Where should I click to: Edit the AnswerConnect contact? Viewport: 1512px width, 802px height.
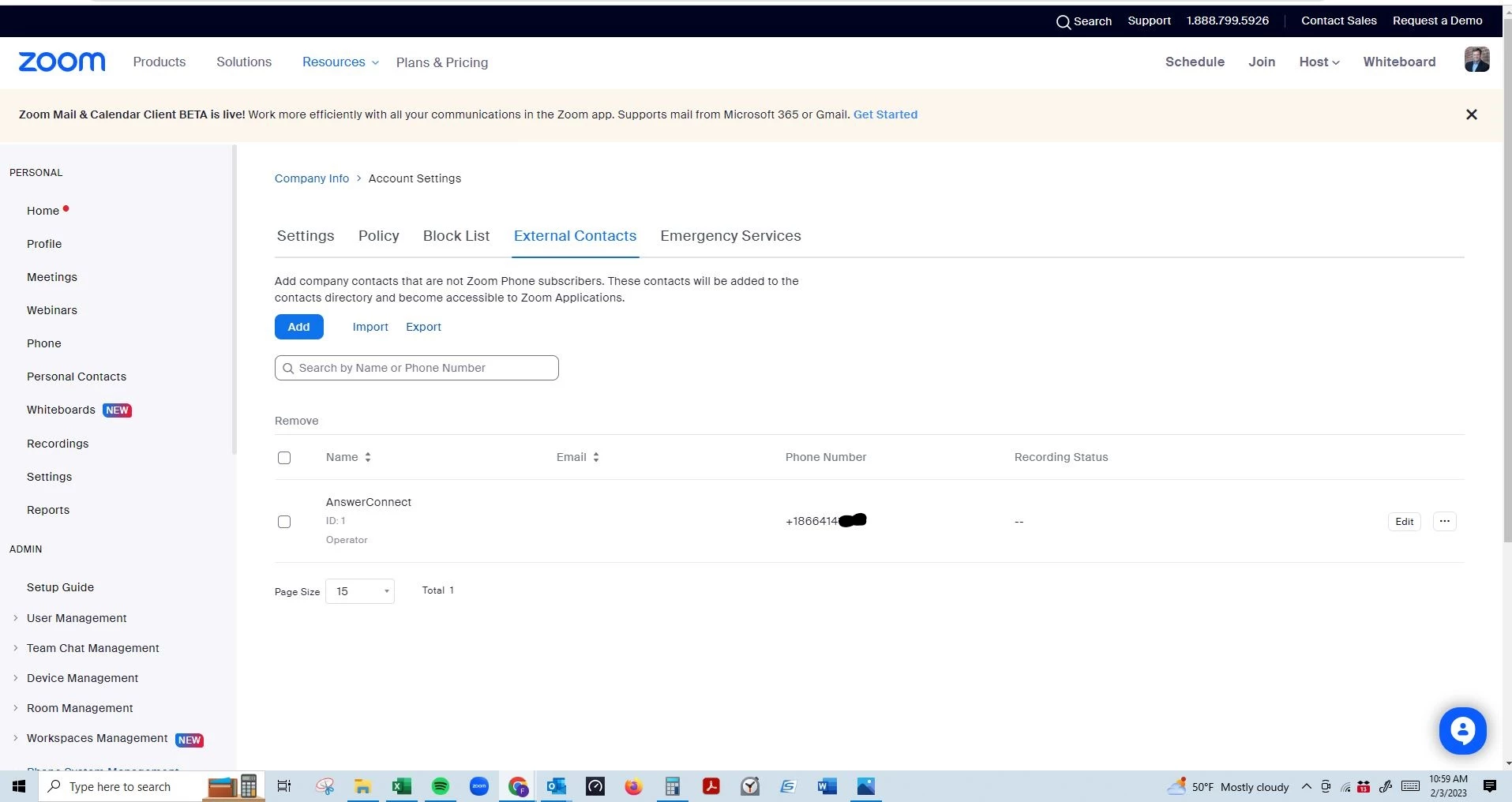(1404, 522)
